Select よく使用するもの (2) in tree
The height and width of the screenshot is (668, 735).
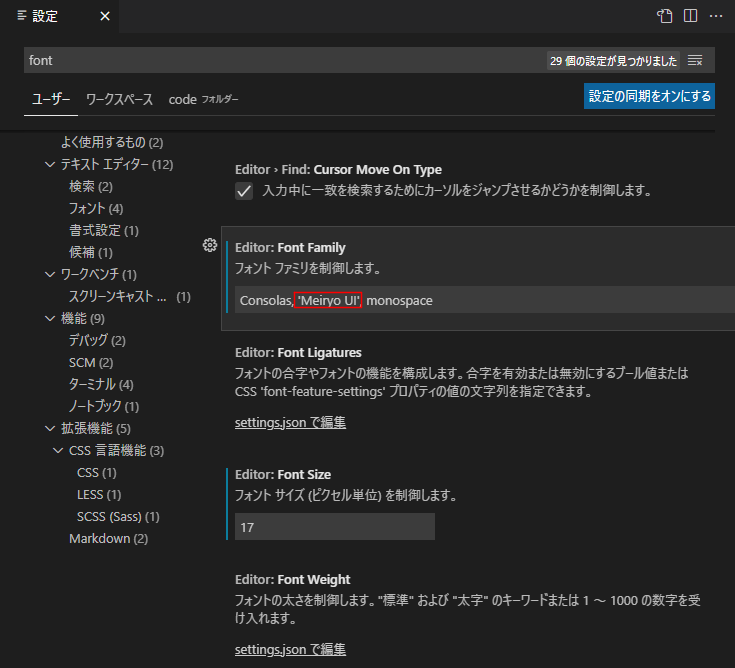click(112, 142)
